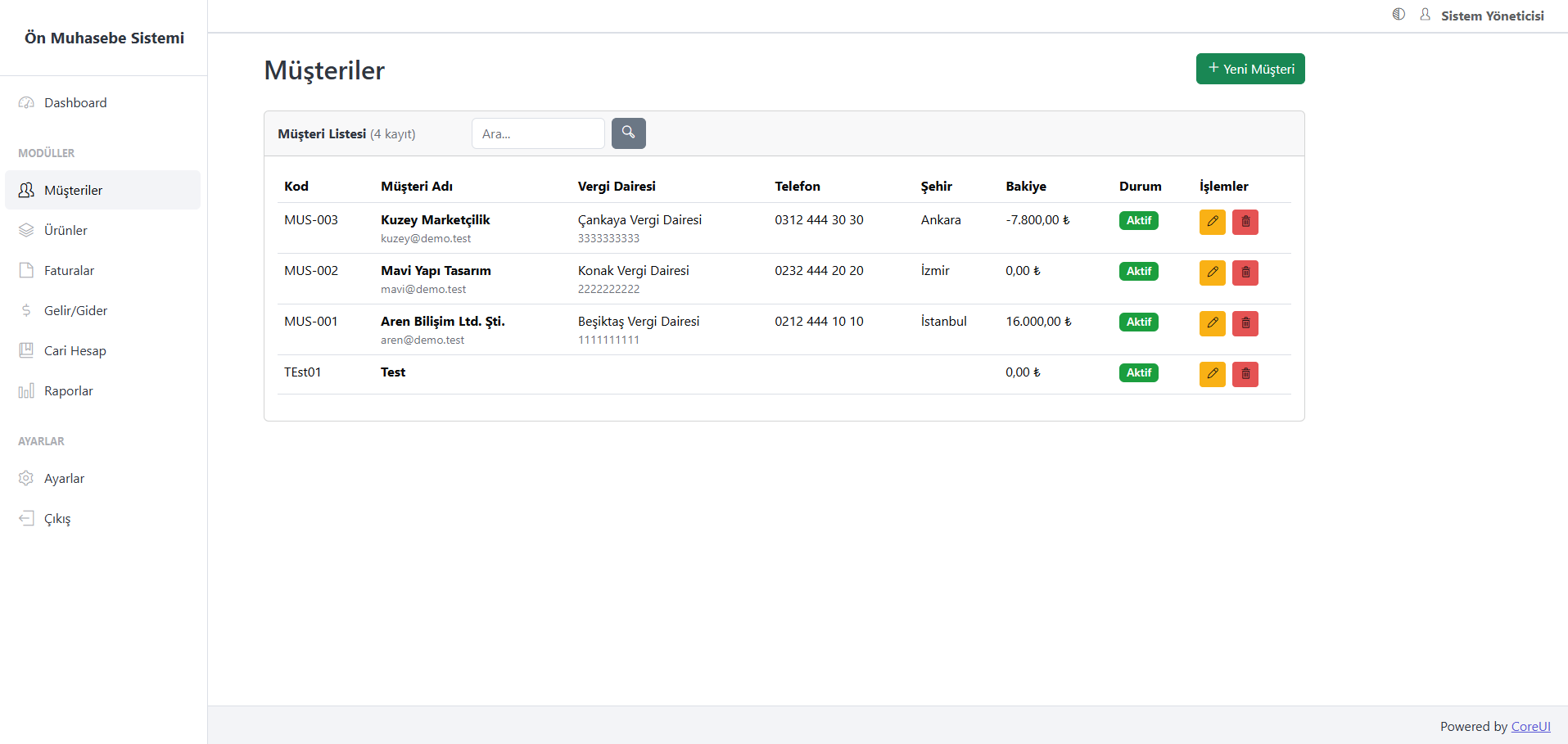This screenshot has width=1568, height=744.
Task: Delete customer Kuzey Marketçilik
Action: coord(1245,222)
